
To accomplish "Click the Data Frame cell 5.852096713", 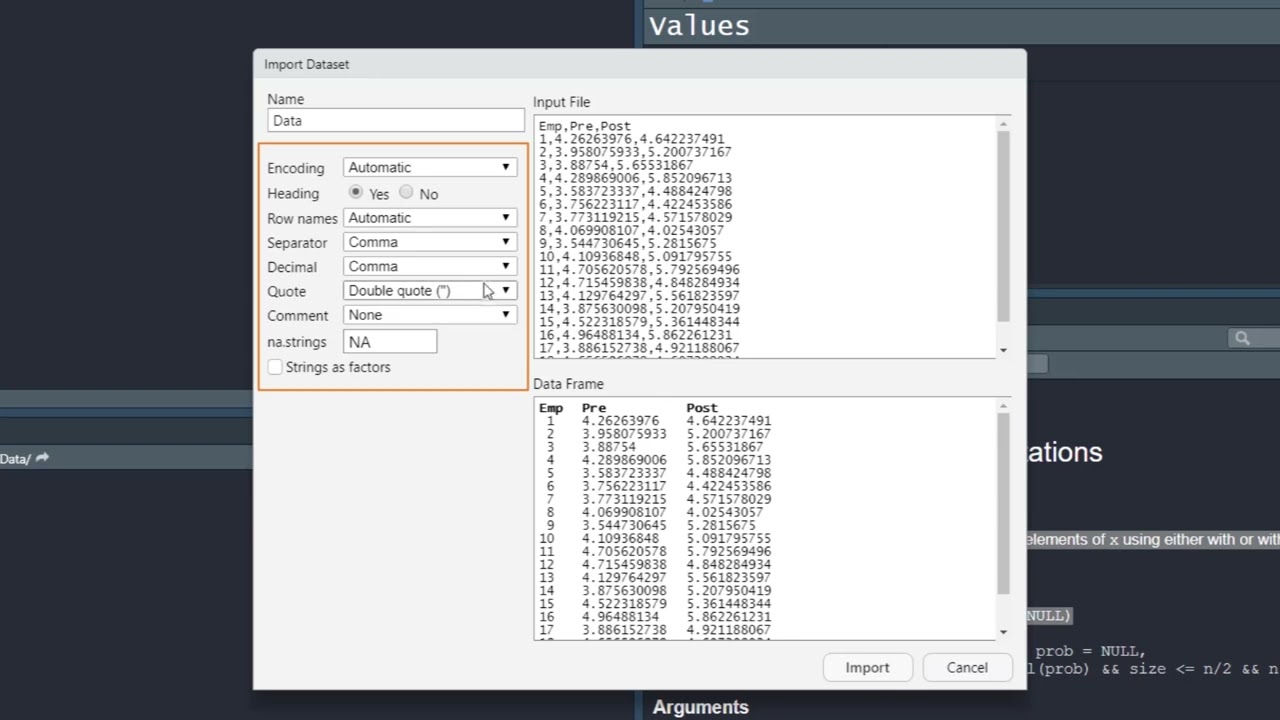I will tap(728, 460).
